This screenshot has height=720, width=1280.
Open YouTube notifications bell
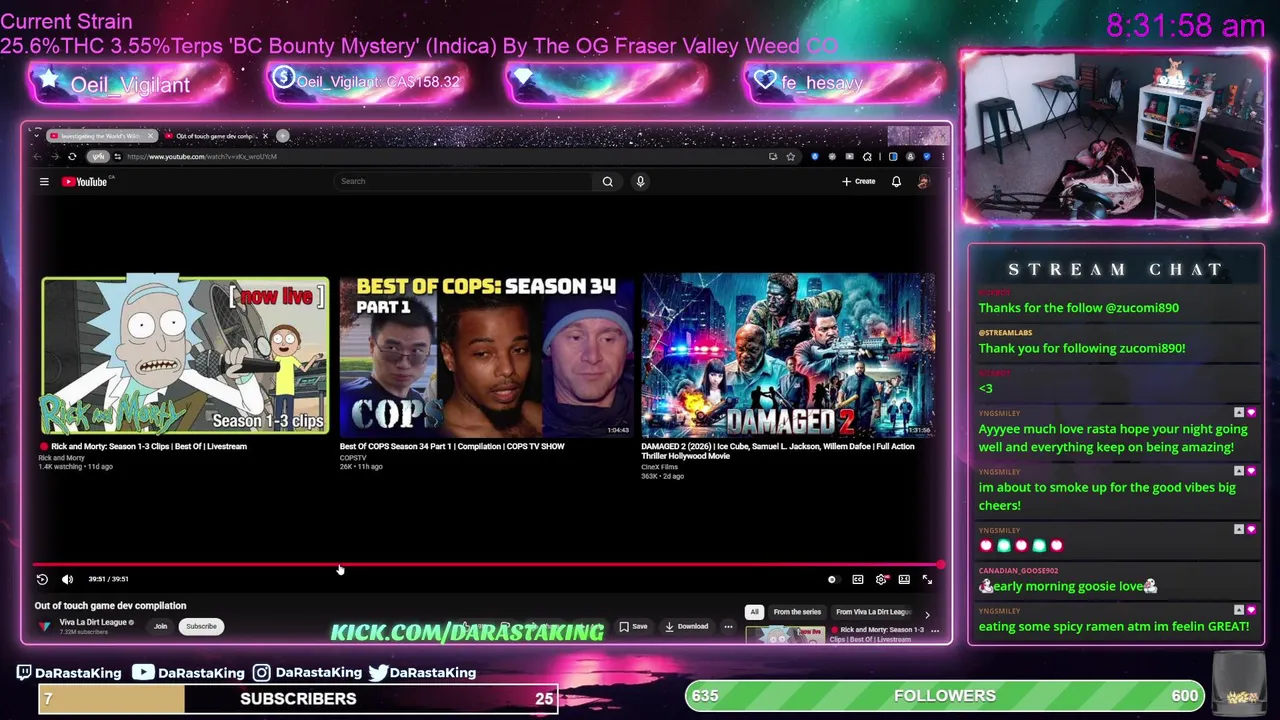point(896,181)
